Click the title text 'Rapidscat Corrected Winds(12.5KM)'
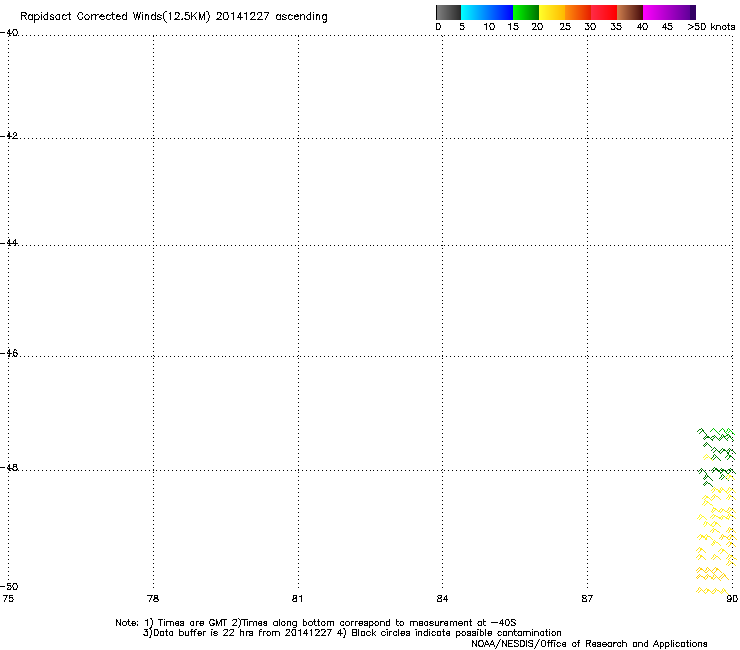740x650 pixels. 115,17
